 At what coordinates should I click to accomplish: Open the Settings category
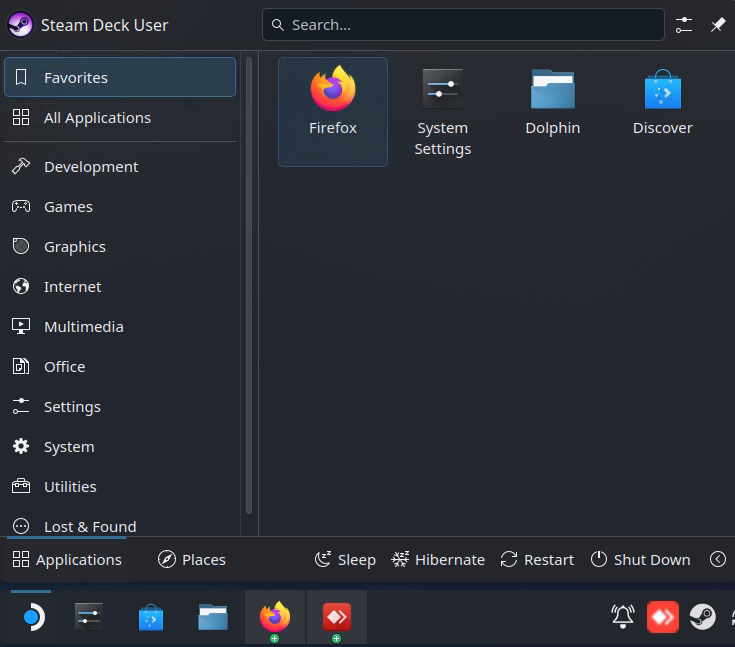click(x=120, y=407)
